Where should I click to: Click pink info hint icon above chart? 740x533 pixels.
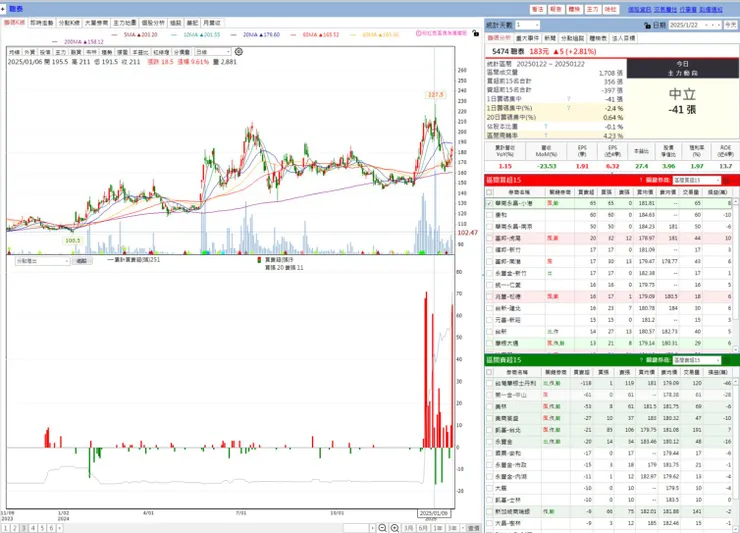418,34
